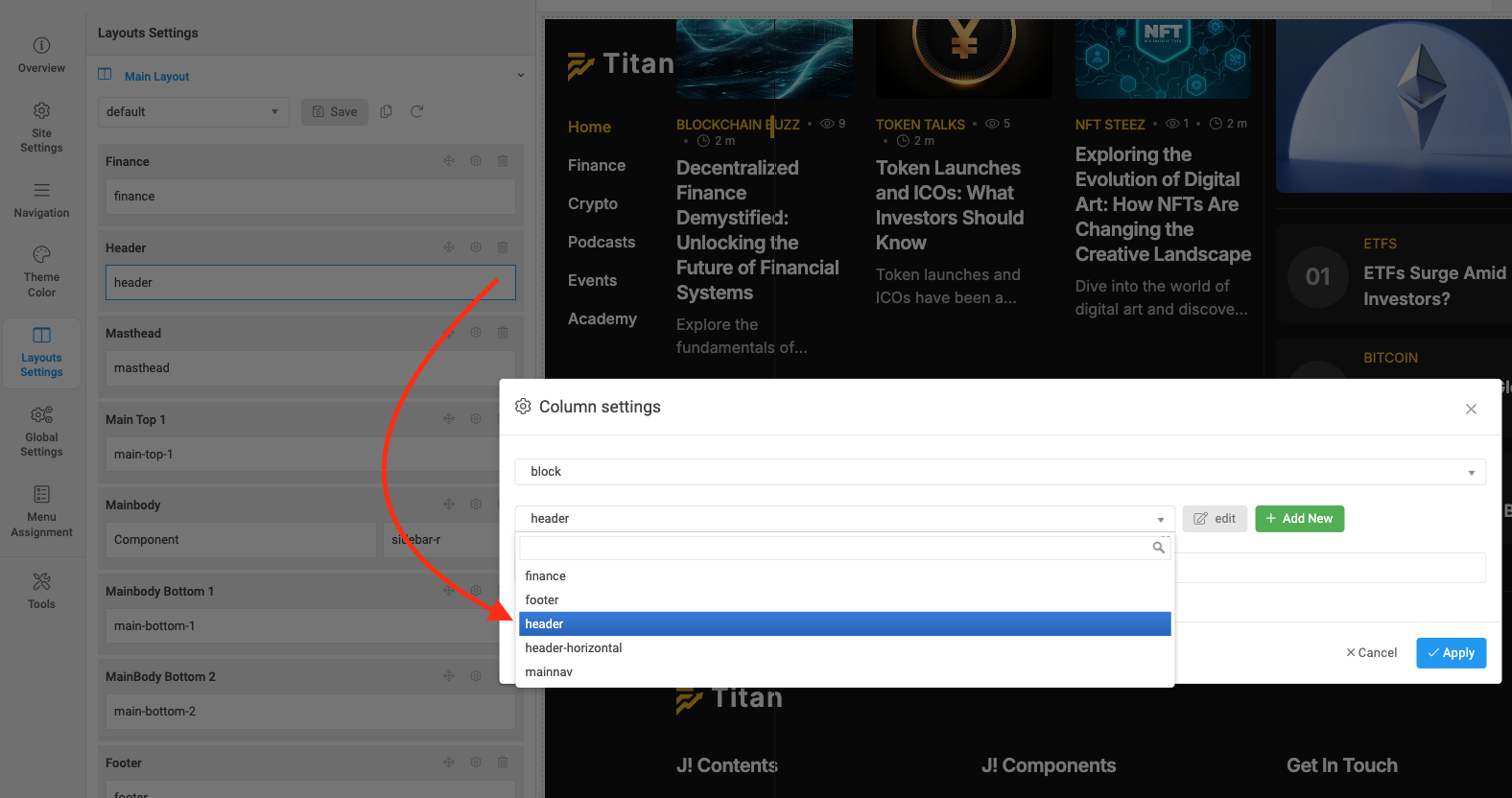
Task: Open Global Settings in the sidebar
Action: (x=41, y=432)
